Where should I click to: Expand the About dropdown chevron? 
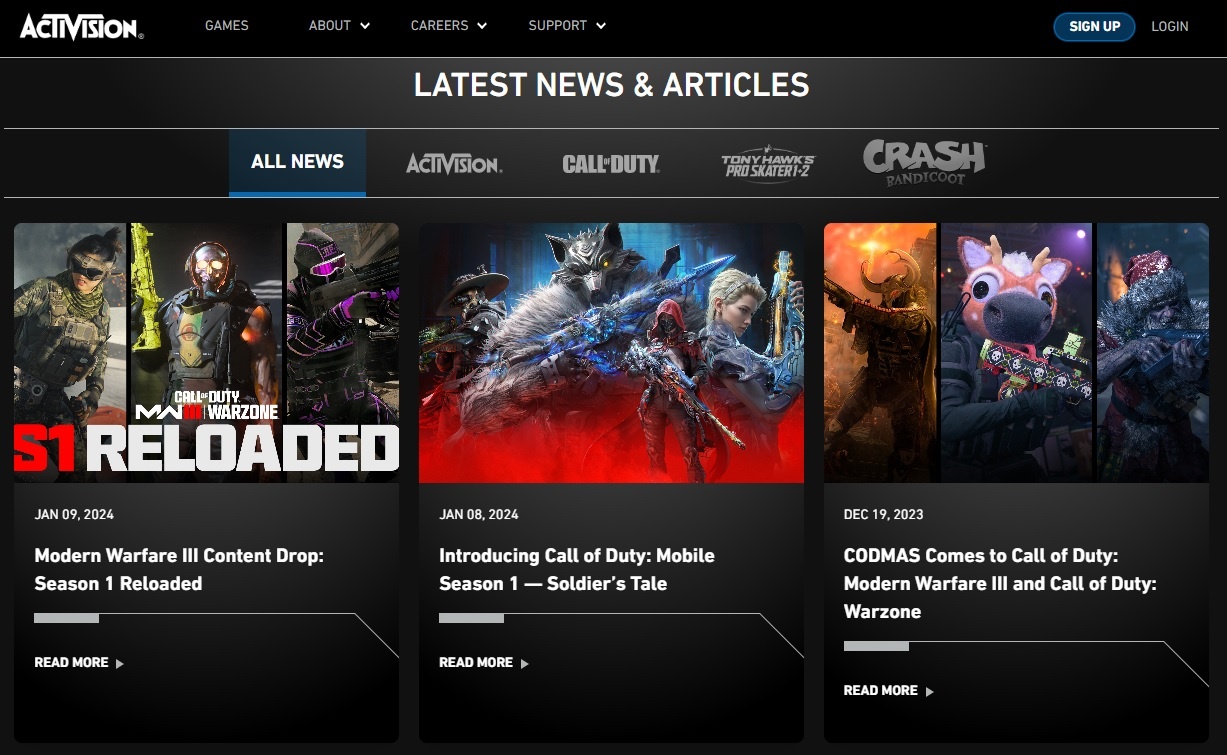(x=365, y=26)
